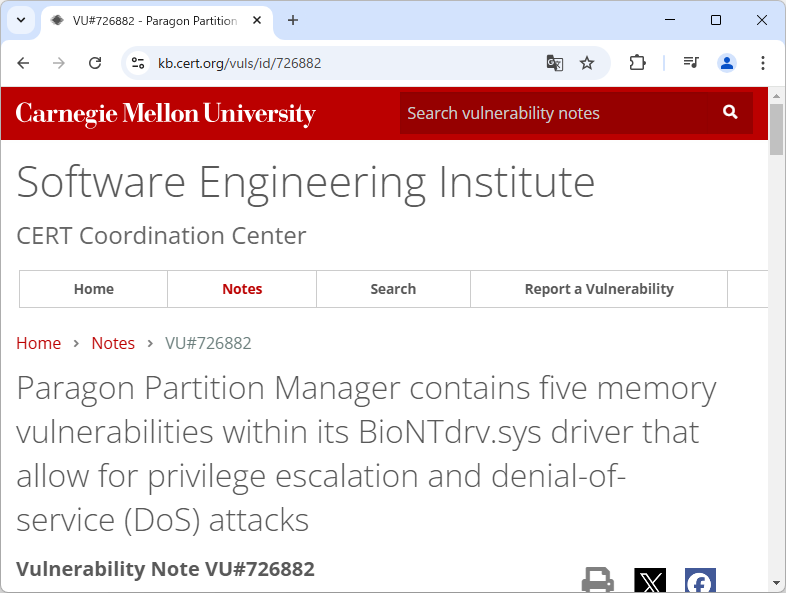Viewport: 786px width, 593px height.
Task: Click CERT Coordination Center heading
Action: tap(161, 236)
